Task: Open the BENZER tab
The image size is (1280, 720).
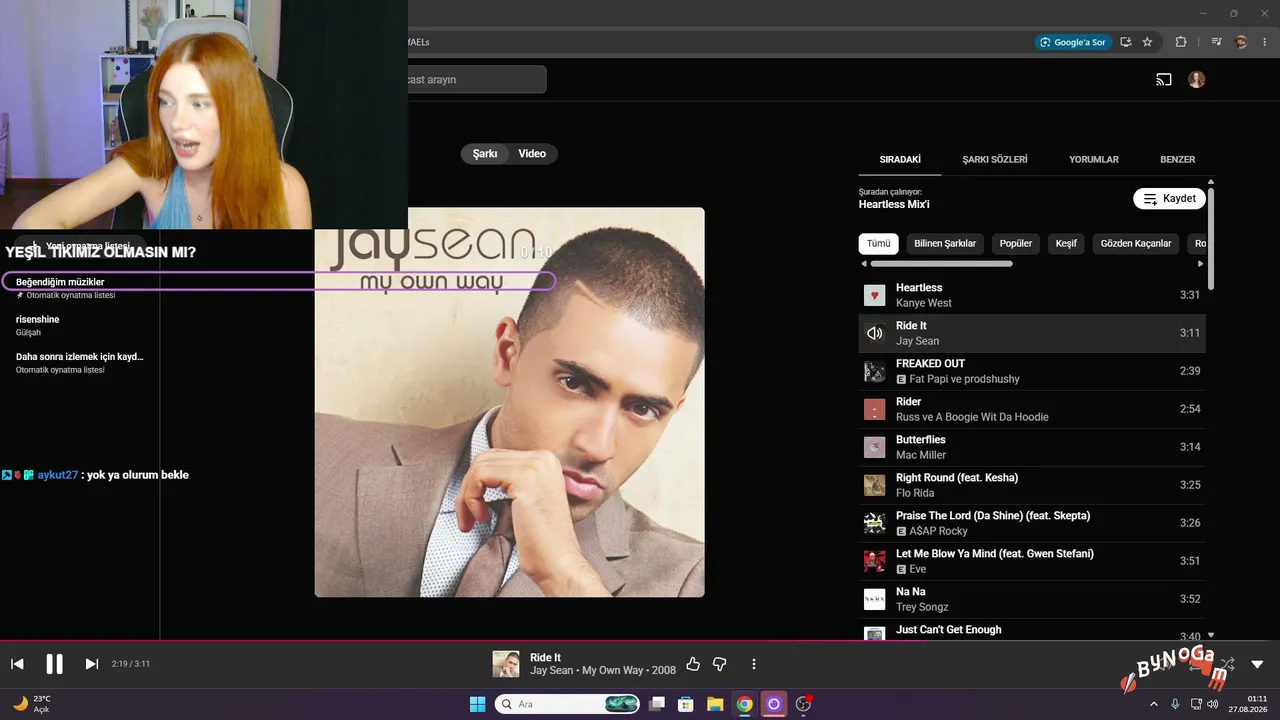Action: 1177,160
